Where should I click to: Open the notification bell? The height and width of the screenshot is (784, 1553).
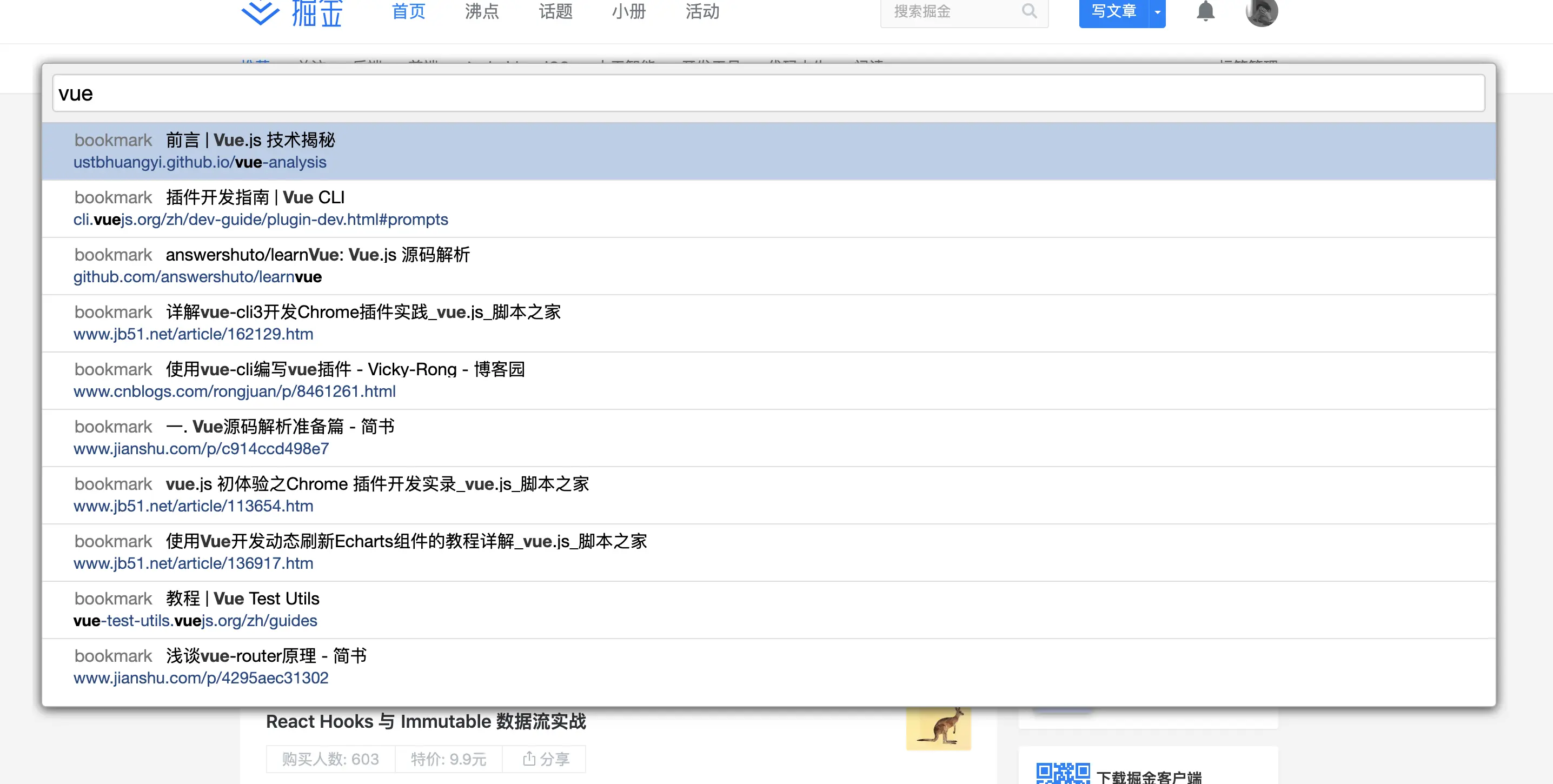[x=1205, y=11]
